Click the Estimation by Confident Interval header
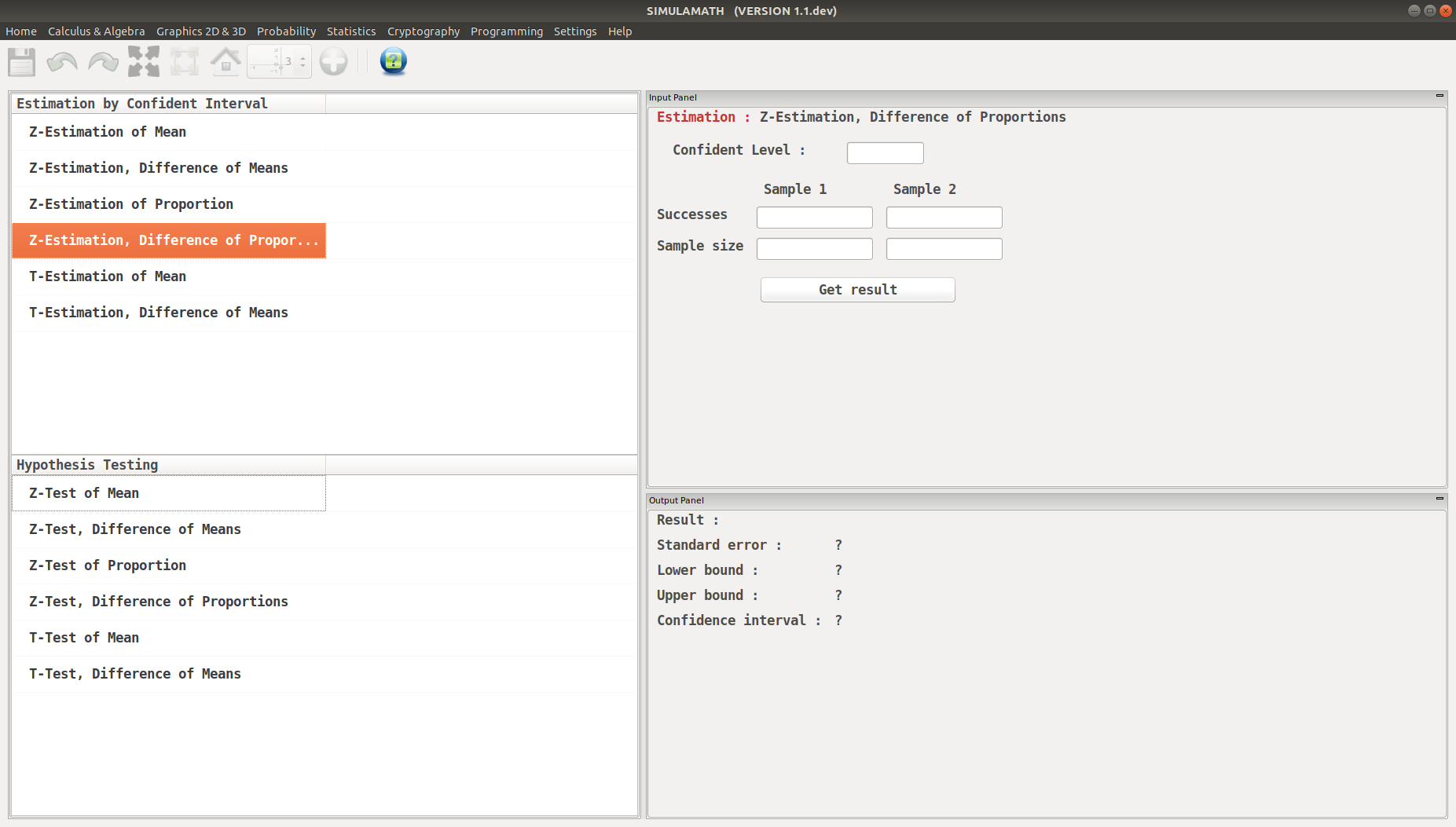The image size is (1456, 827). (x=169, y=104)
